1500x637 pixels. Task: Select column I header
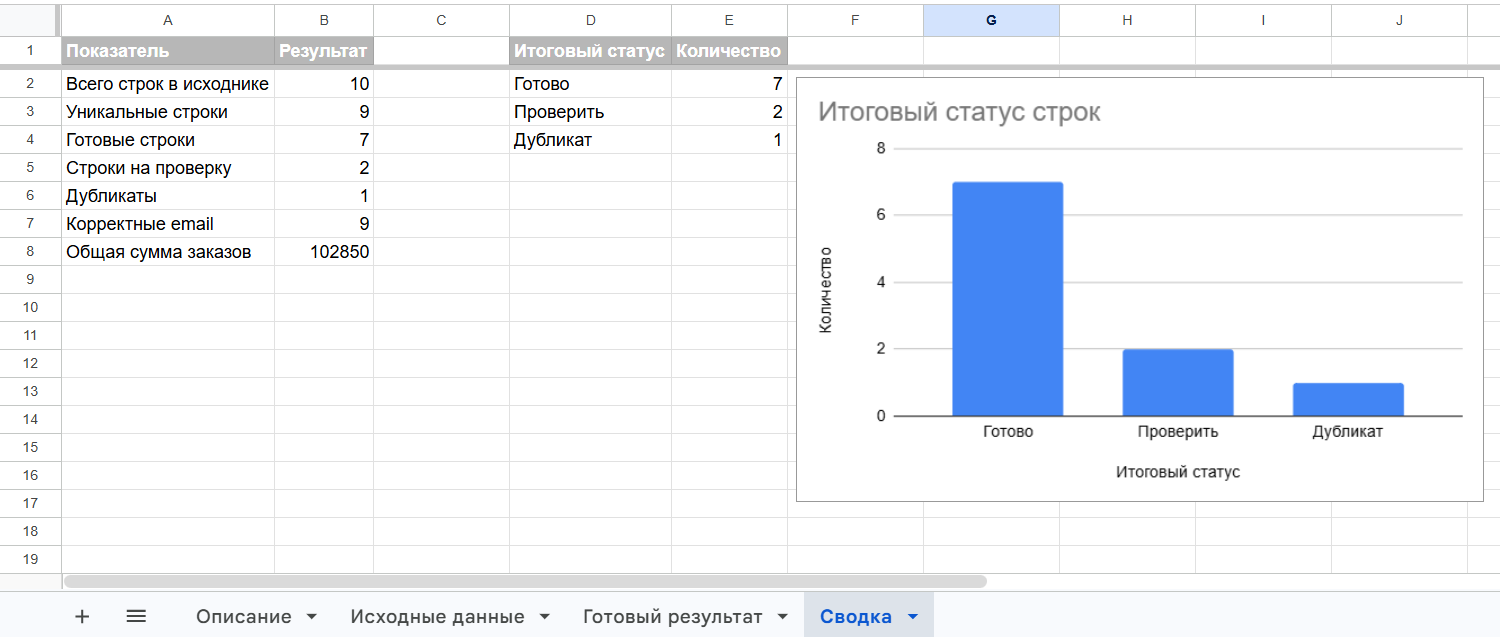[x=1263, y=20]
